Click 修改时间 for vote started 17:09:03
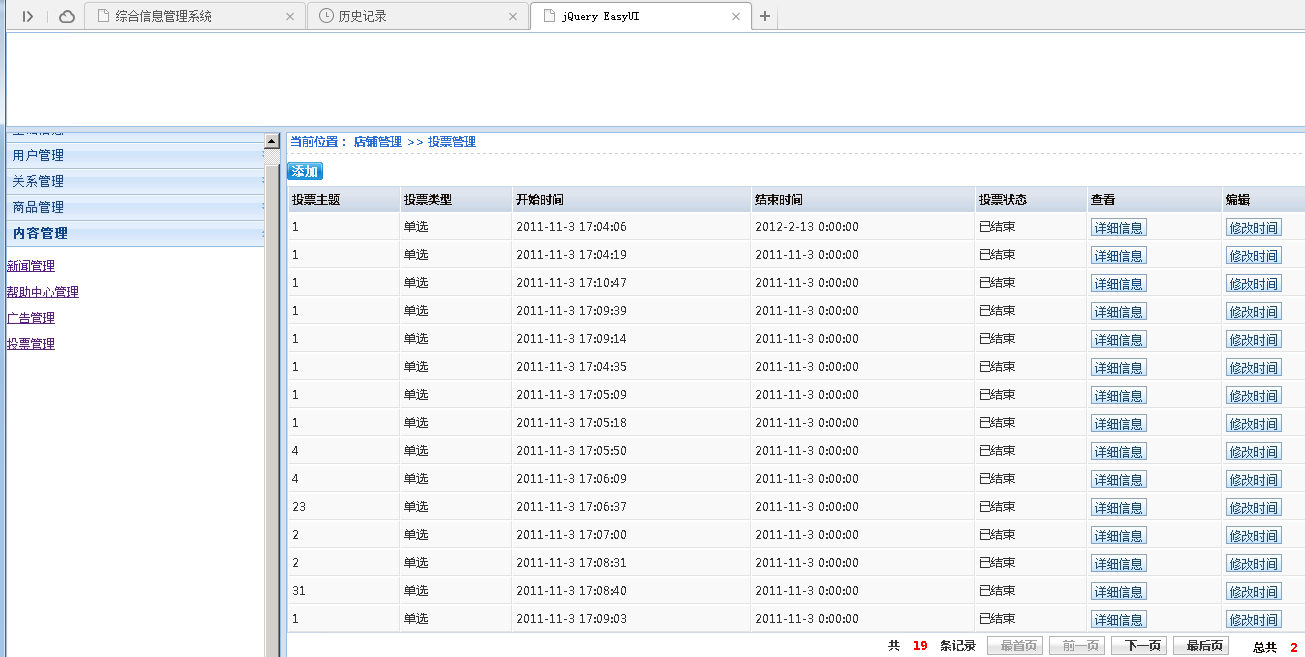Viewport: 1305px width, 657px height. point(1254,620)
